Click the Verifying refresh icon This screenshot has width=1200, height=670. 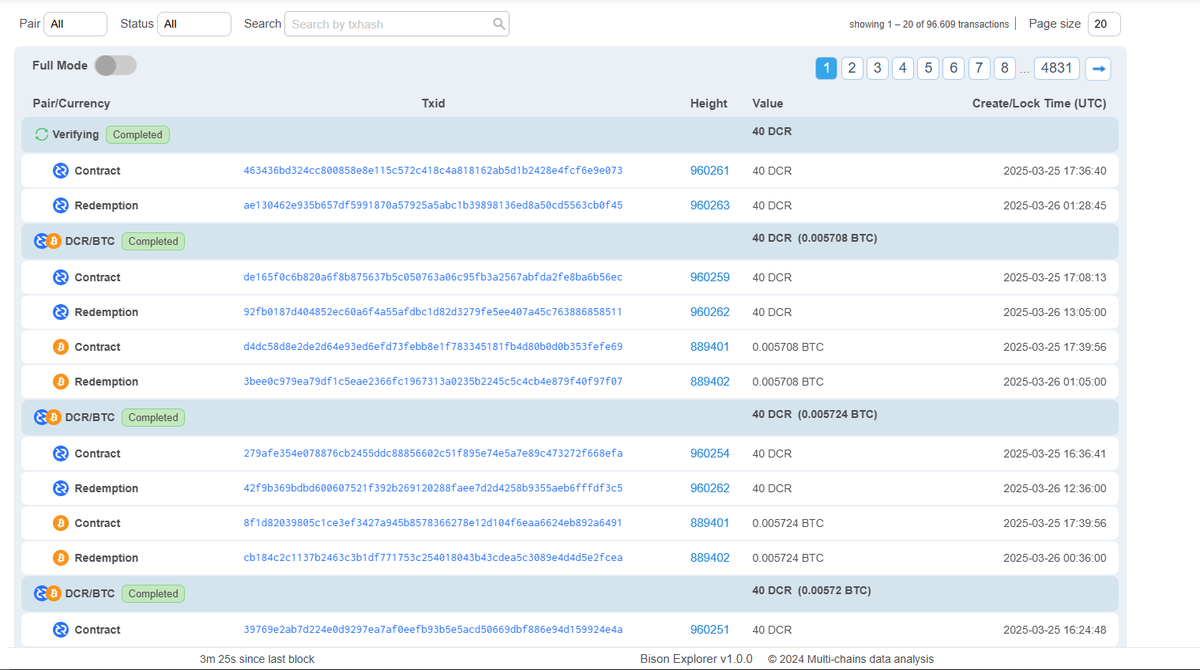[41, 134]
